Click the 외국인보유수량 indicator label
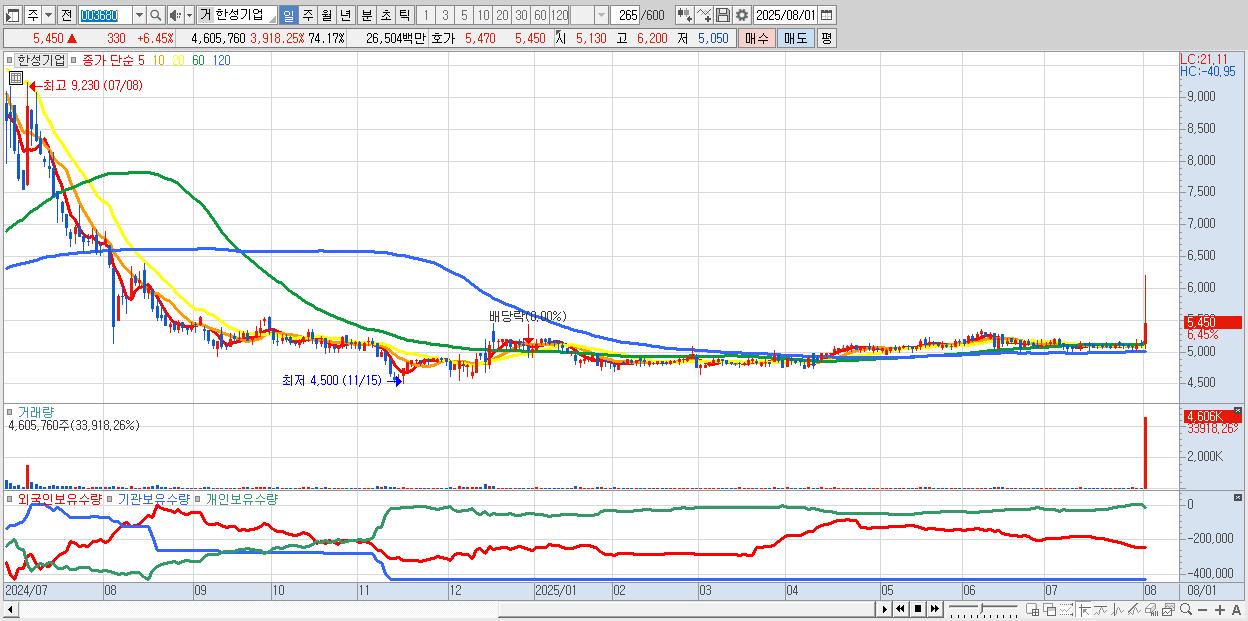The image size is (1248, 621). (x=60, y=498)
